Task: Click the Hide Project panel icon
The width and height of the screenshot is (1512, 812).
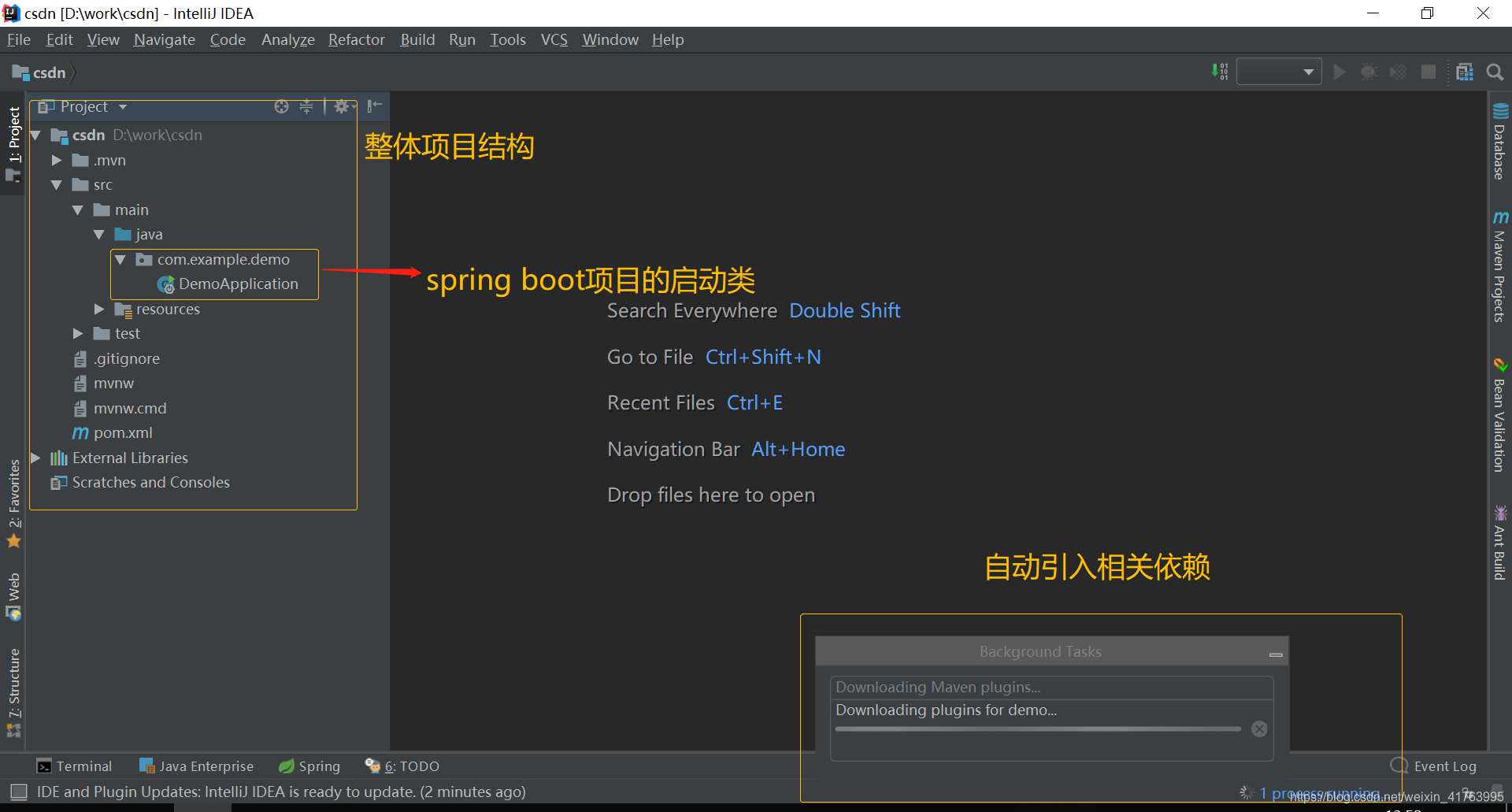Action: pos(374,106)
